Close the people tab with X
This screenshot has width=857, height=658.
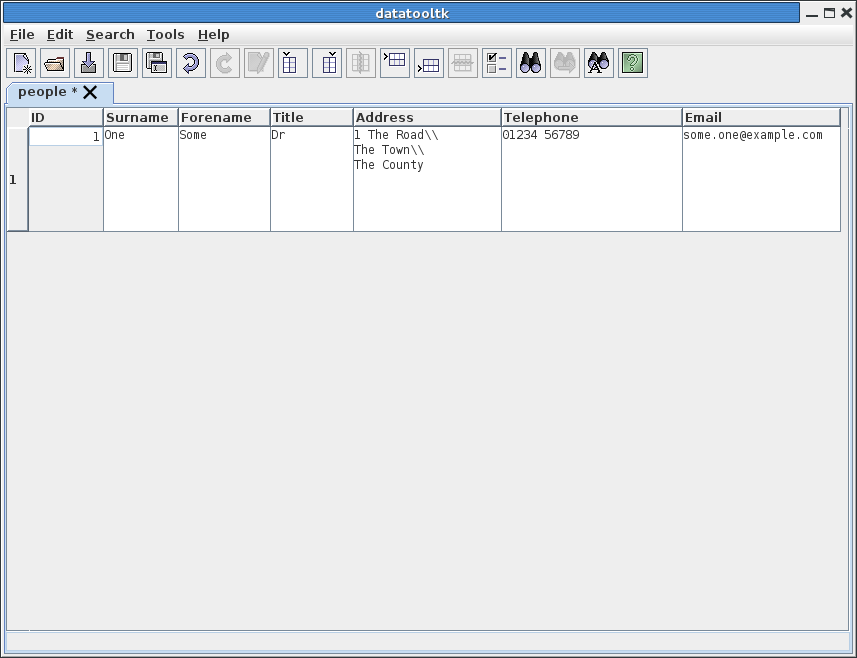[90, 92]
